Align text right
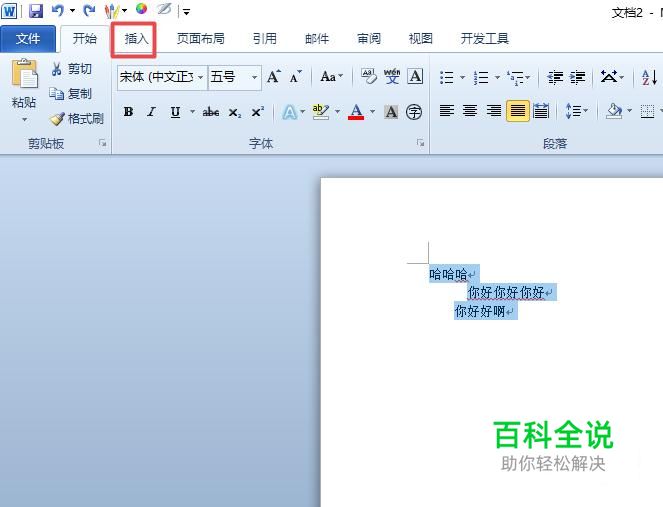This screenshot has width=663, height=507. 493,112
